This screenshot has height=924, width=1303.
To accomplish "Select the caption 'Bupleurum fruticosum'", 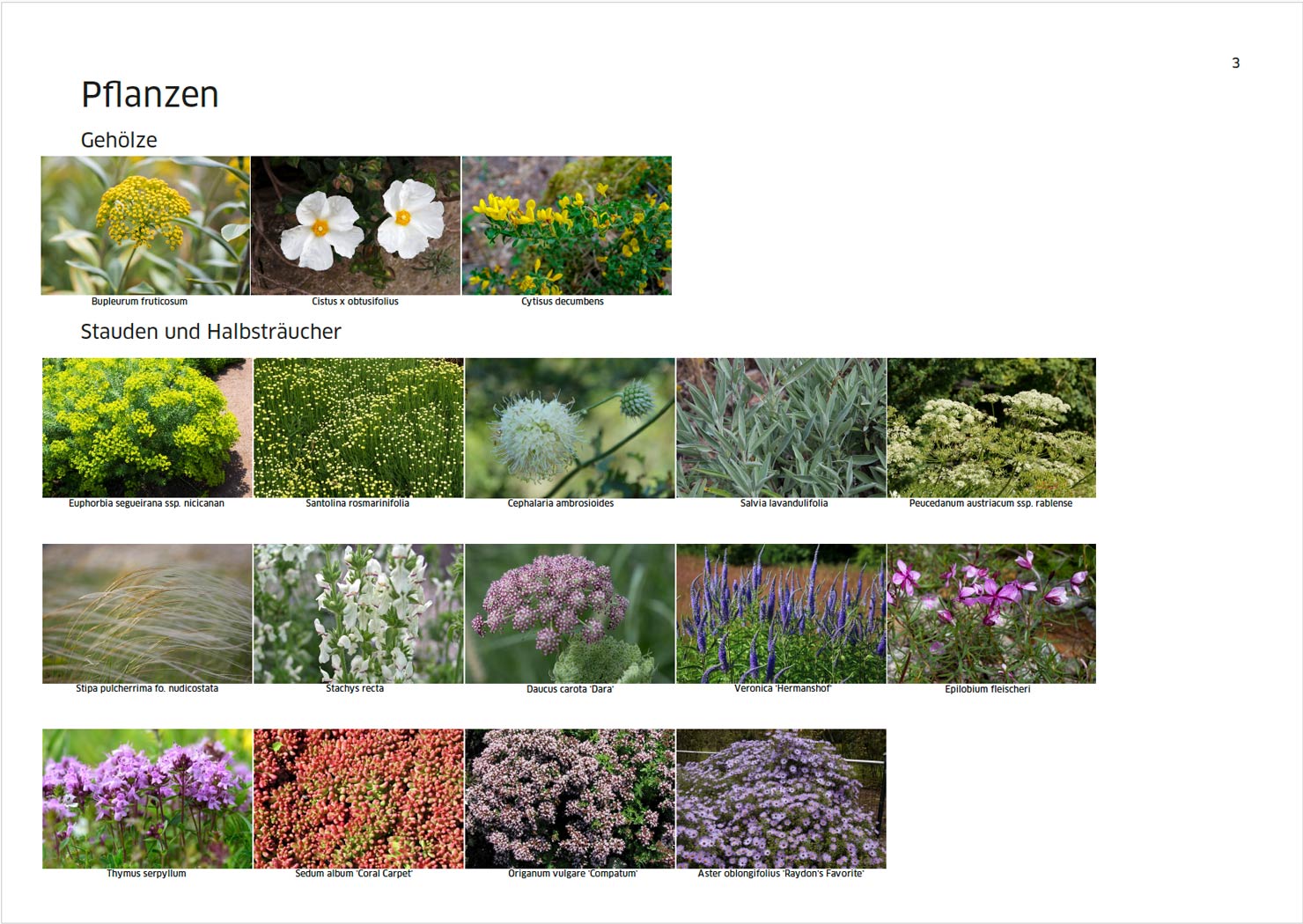I will tap(139, 301).
